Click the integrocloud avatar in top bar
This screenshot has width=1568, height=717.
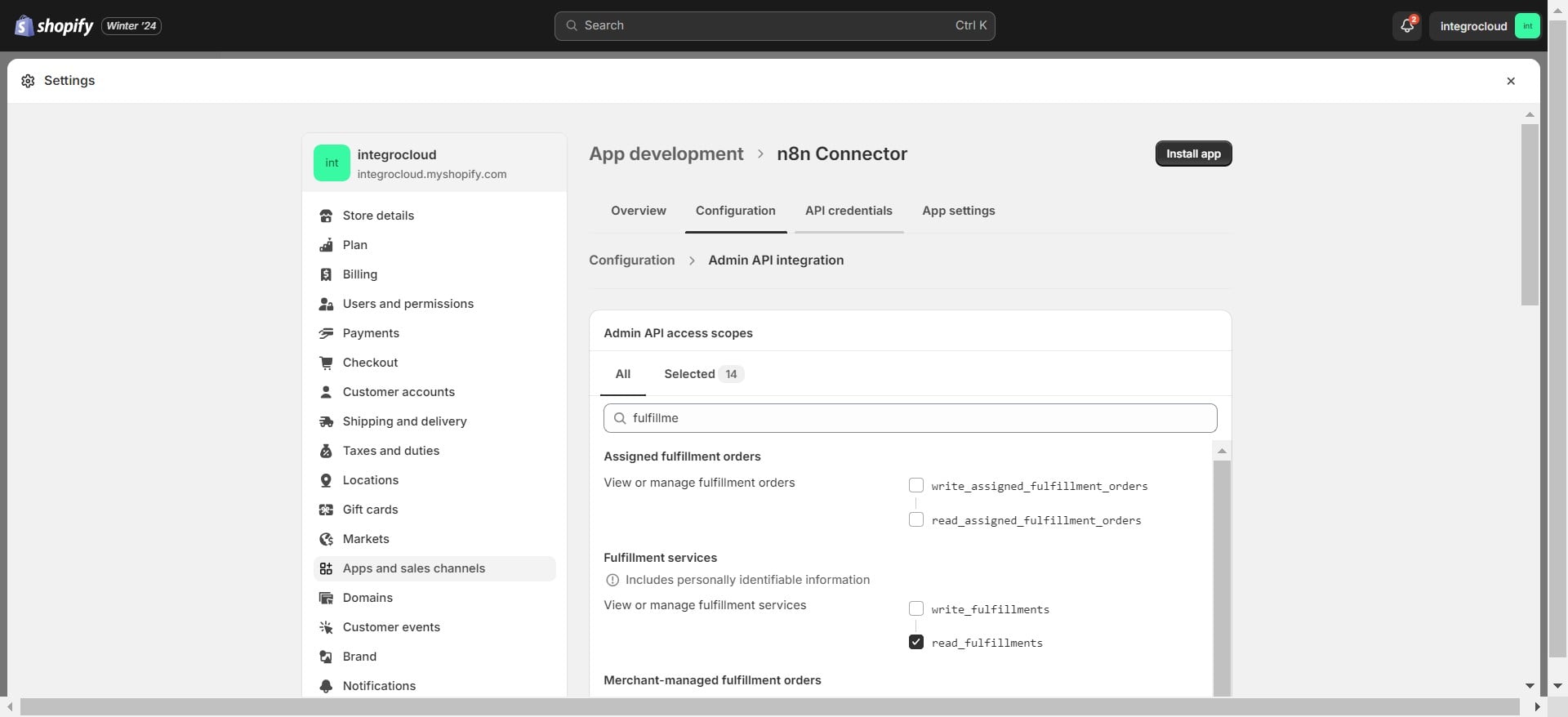(1527, 26)
